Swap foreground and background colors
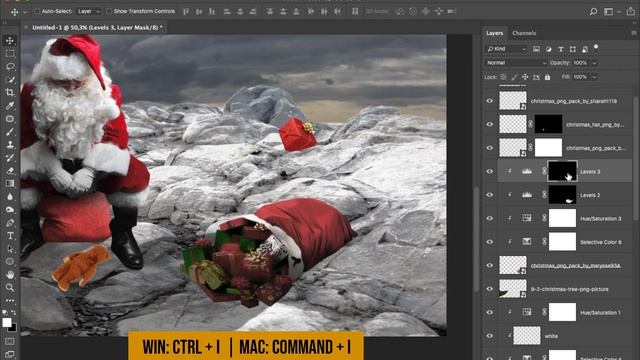This screenshot has height=360, width=640. 14,313
